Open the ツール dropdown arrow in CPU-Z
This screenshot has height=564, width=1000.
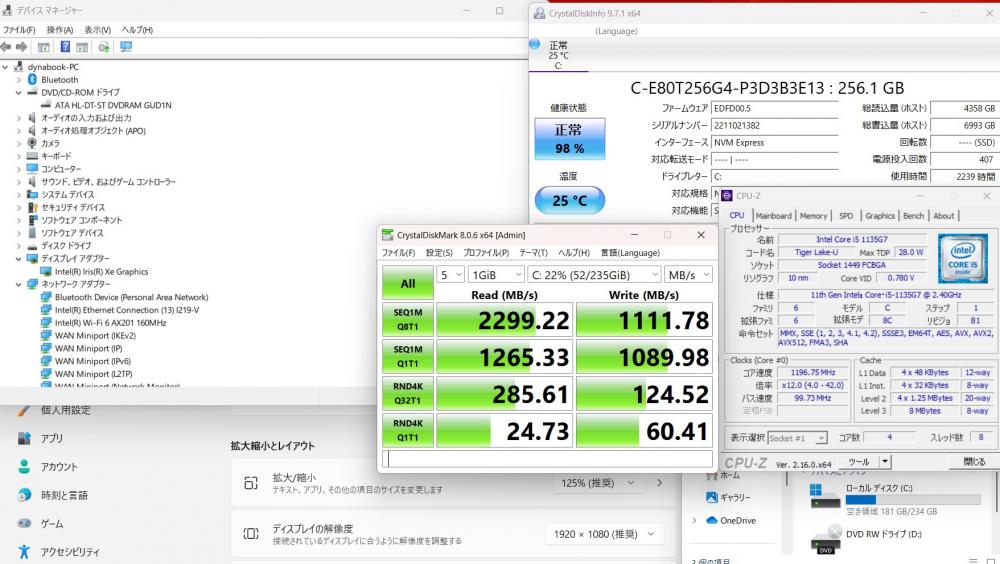tap(885, 462)
